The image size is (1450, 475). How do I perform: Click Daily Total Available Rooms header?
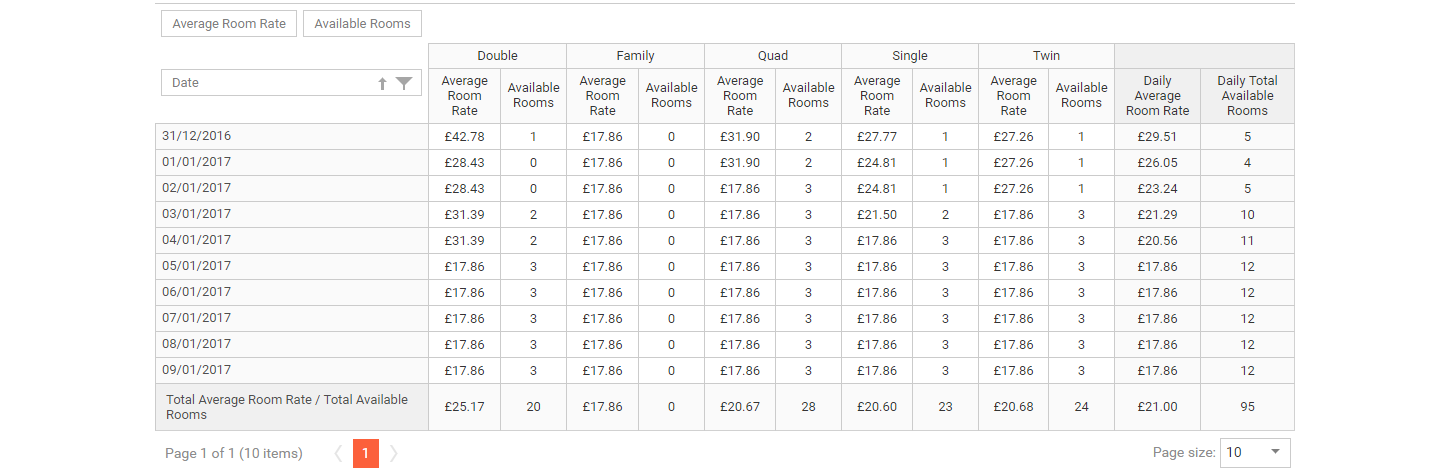coord(1247,96)
